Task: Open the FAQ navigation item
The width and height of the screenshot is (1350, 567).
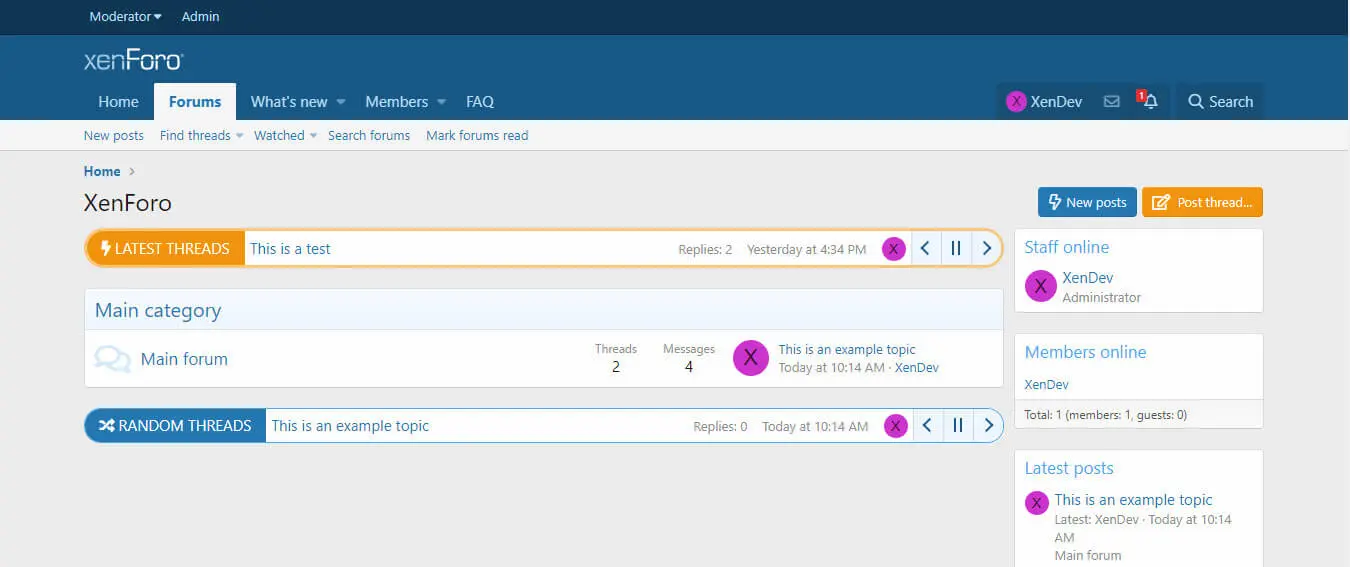Action: (480, 102)
